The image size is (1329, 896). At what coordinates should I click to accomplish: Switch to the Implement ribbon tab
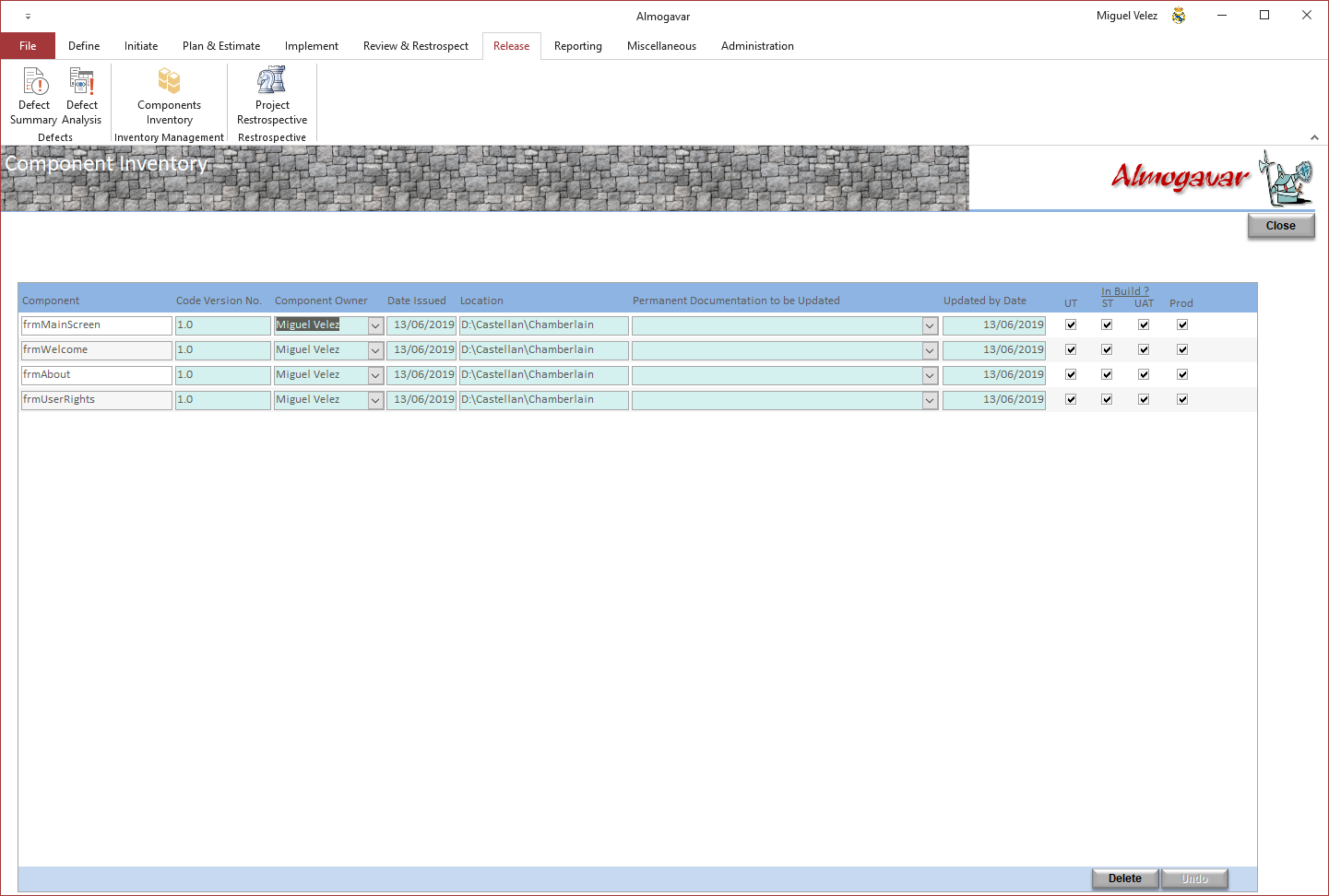tap(312, 46)
